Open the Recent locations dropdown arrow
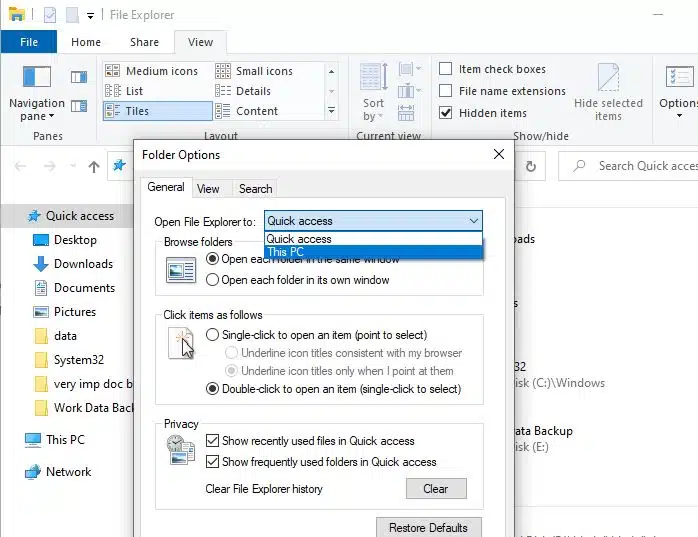Screen dimensions: 698x537 (x=73, y=167)
